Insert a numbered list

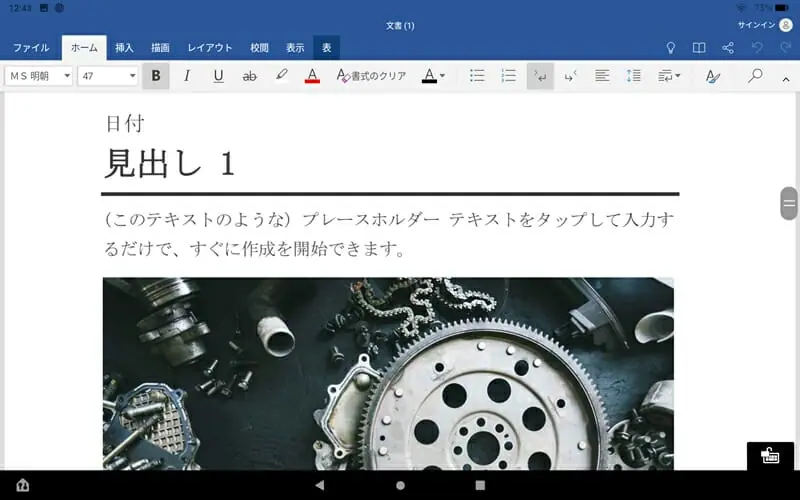point(509,76)
